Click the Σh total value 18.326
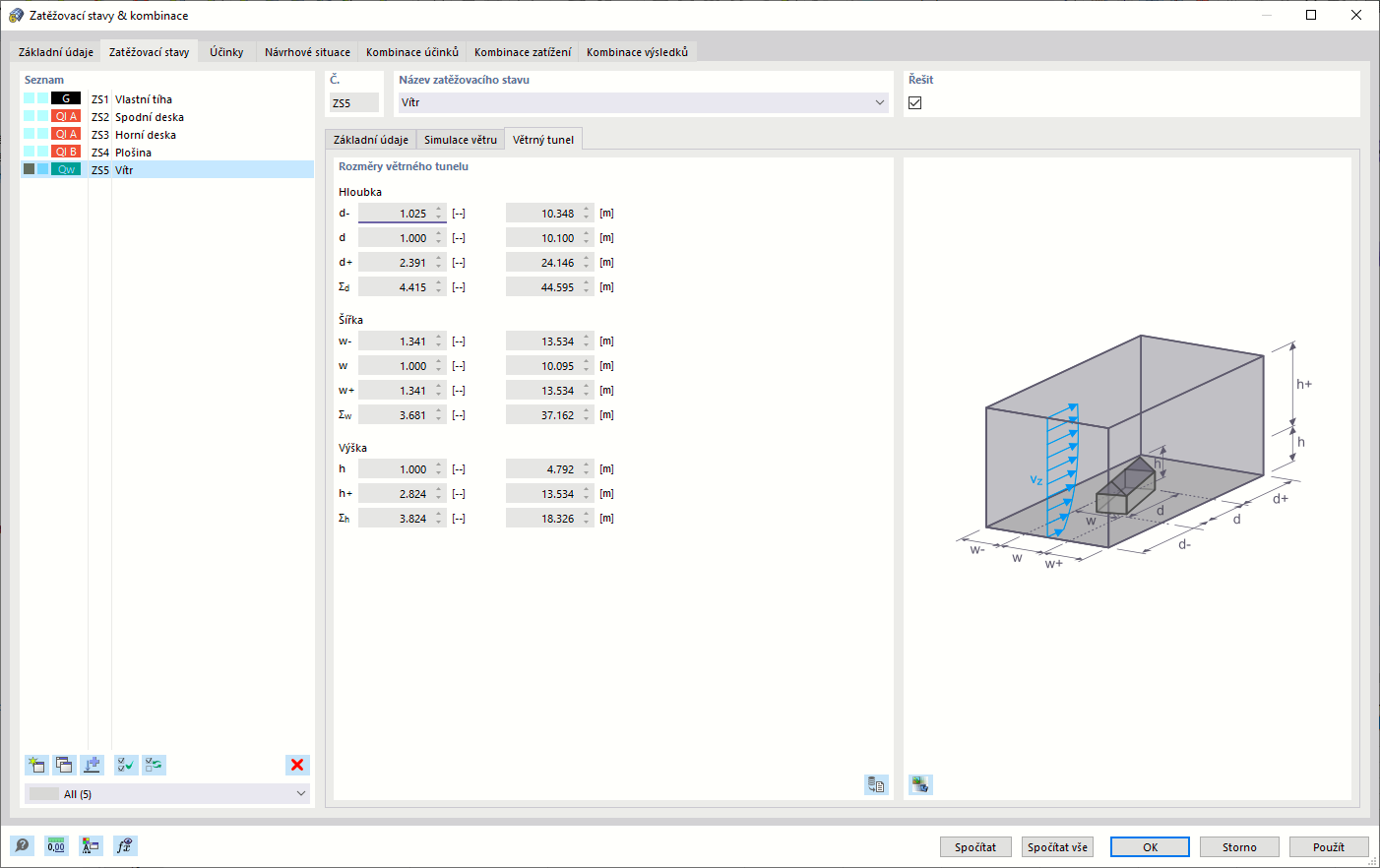Screen dimensions: 1380x868 click(549, 519)
